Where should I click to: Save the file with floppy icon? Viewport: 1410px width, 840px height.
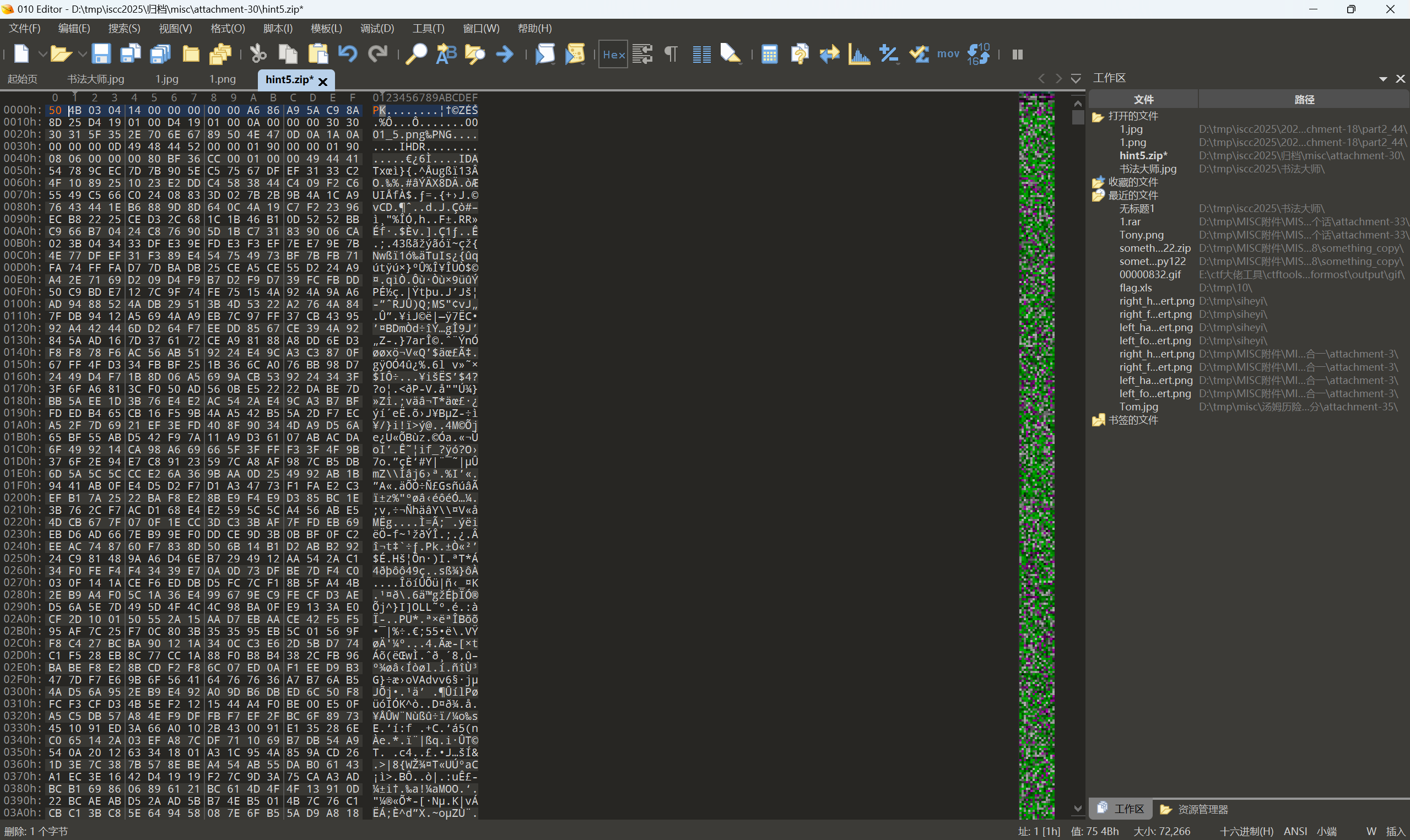(x=101, y=55)
